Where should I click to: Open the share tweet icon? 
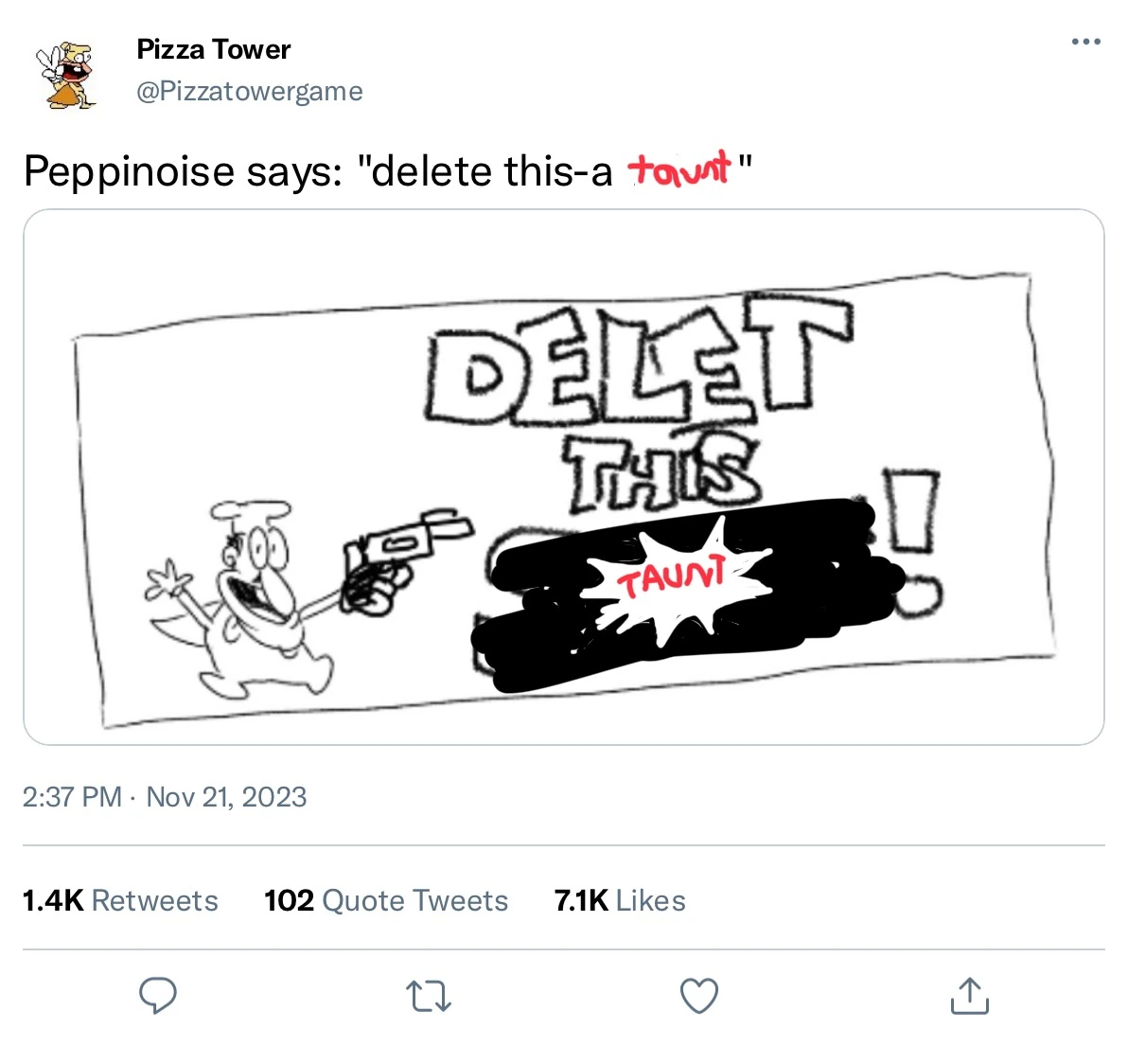coord(969,996)
